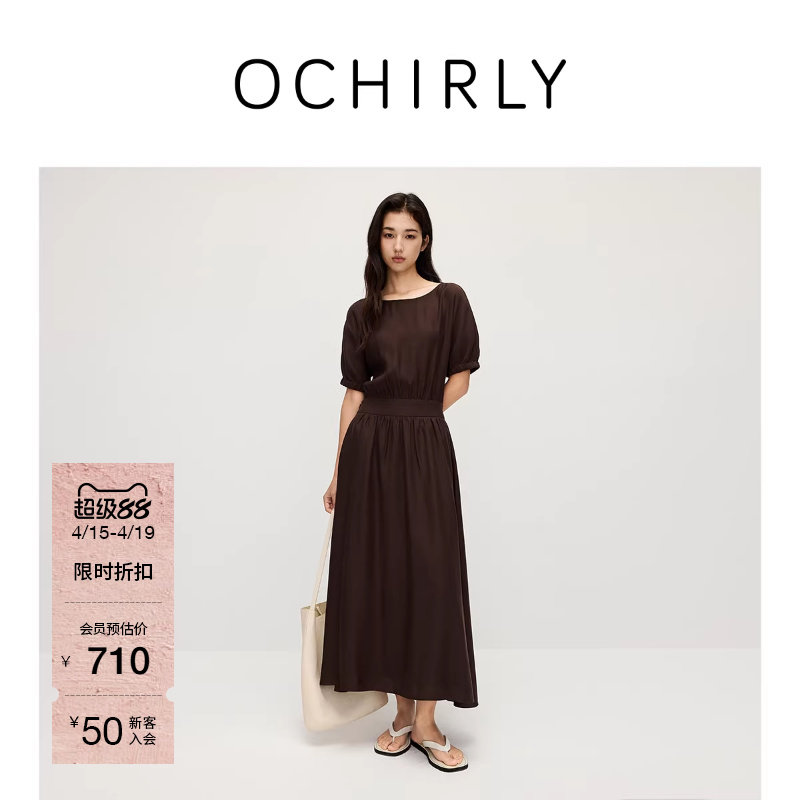Select the 4/15-4/19 promotion date text
800x800 pixels.
point(113,533)
